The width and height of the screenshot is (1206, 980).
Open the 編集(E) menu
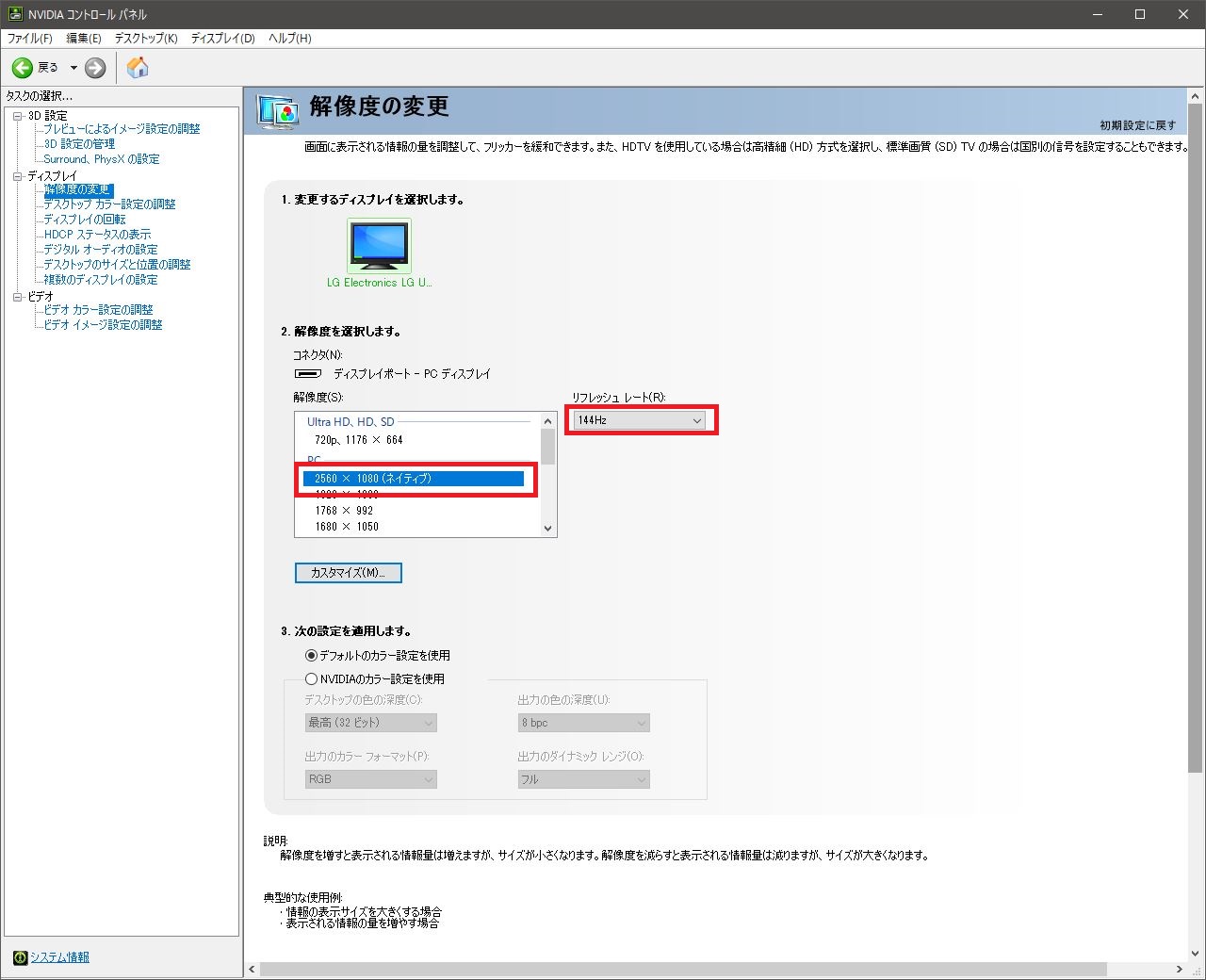point(84,39)
